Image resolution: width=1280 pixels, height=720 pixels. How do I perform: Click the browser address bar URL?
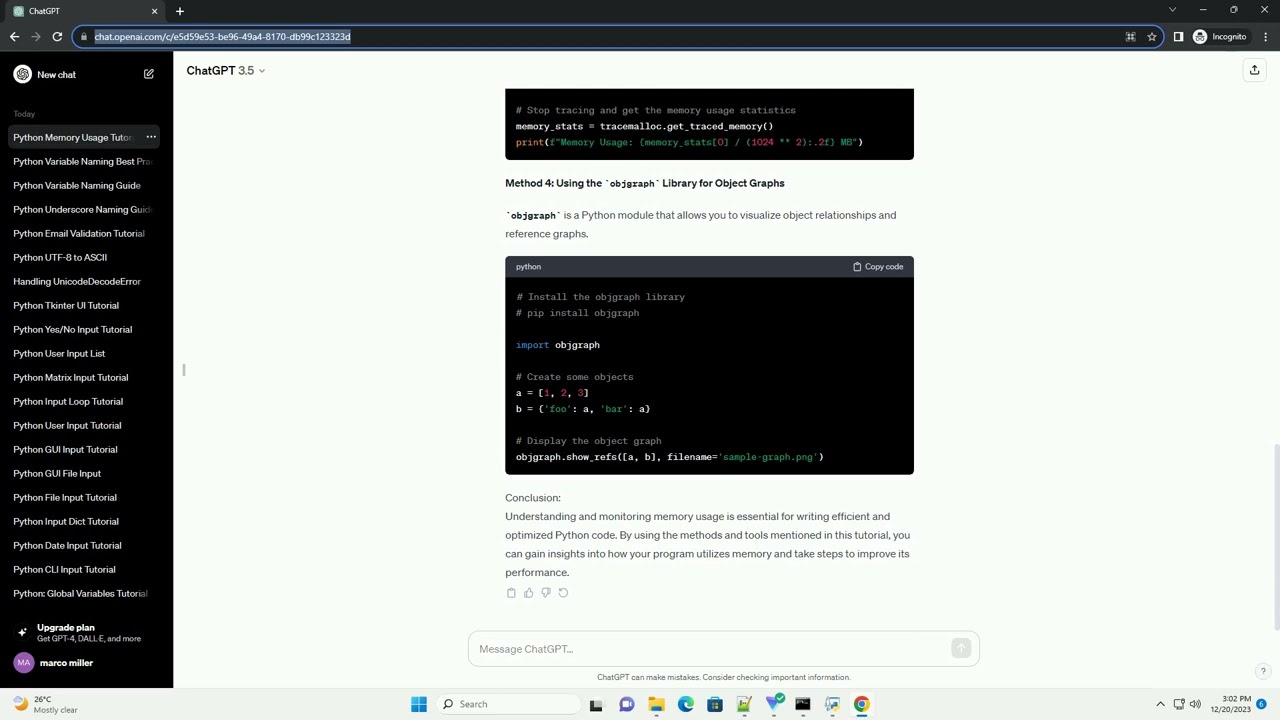point(222,37)
